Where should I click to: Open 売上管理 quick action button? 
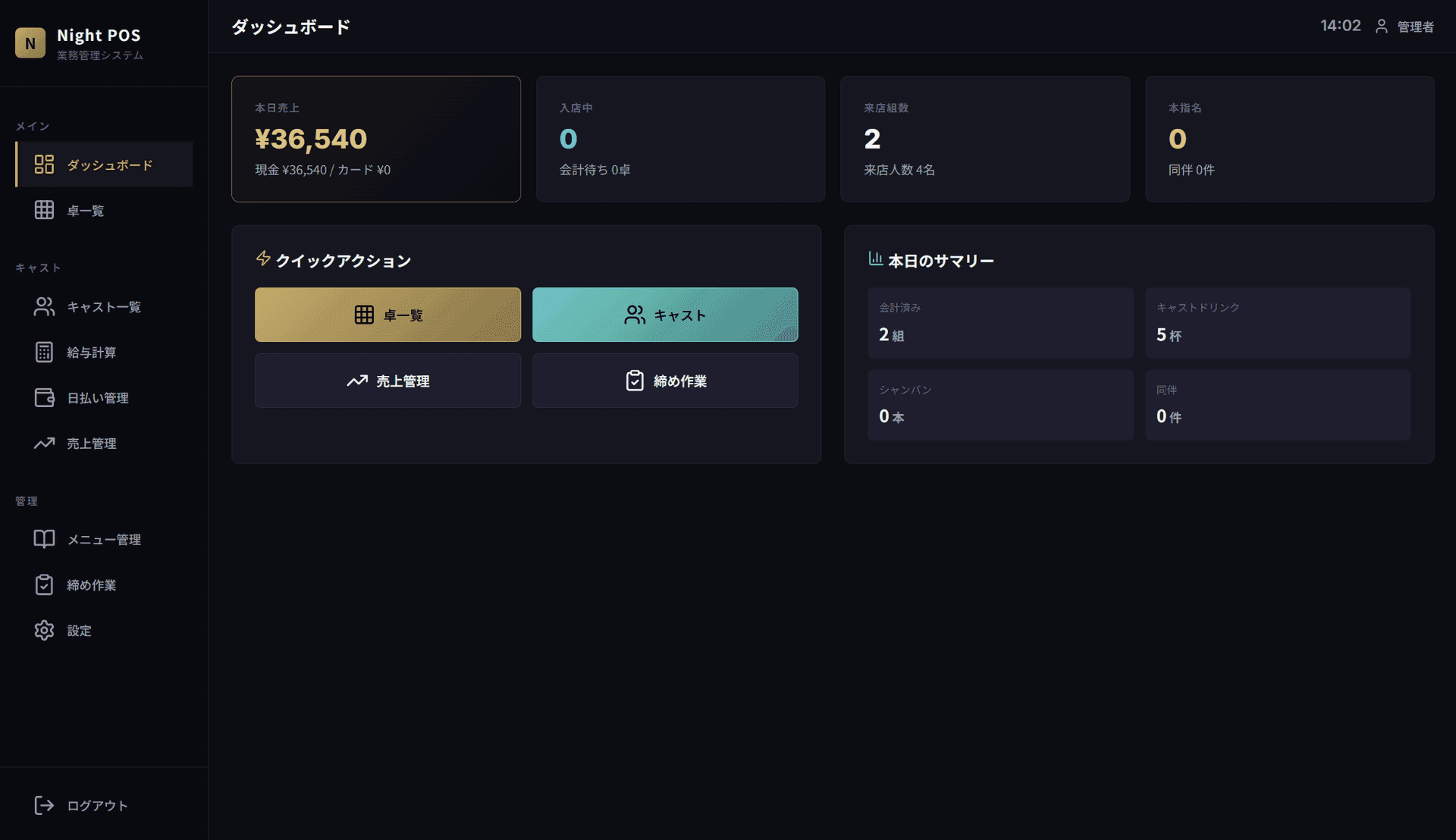(x=388, y=381)
